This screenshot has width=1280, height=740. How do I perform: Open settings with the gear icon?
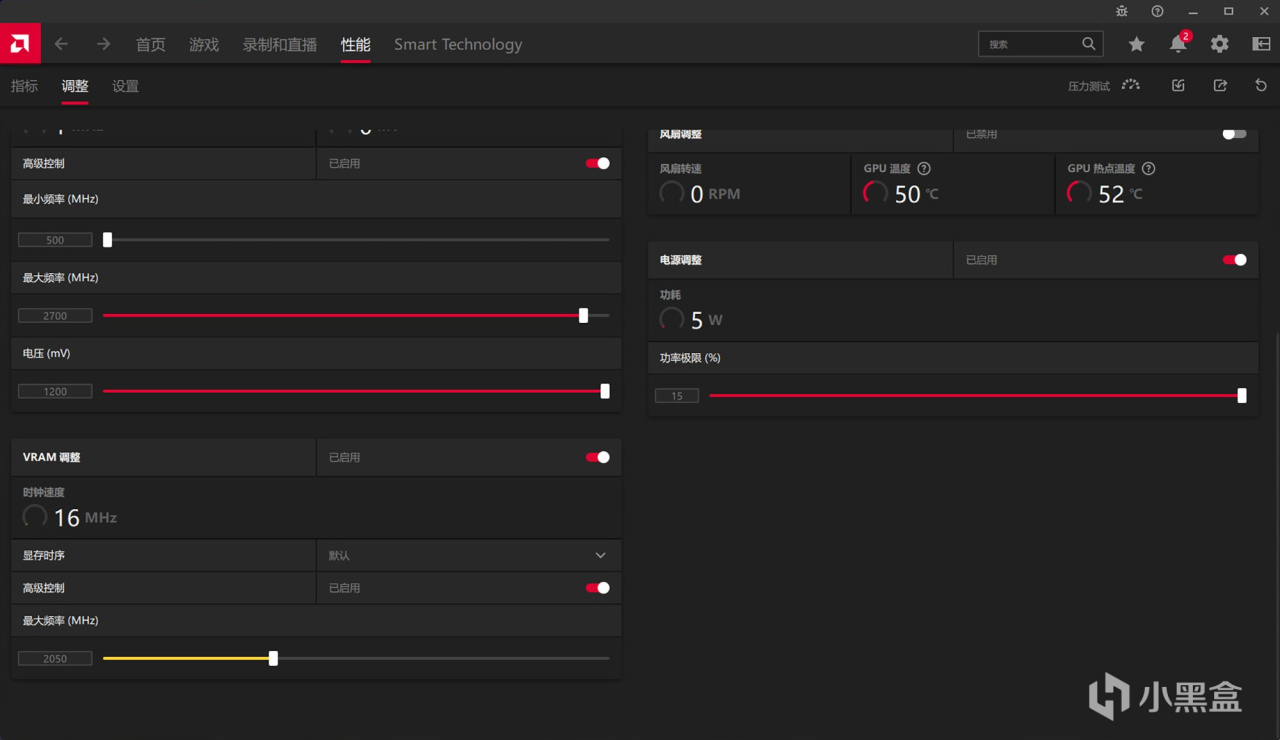click(1220, 44)
